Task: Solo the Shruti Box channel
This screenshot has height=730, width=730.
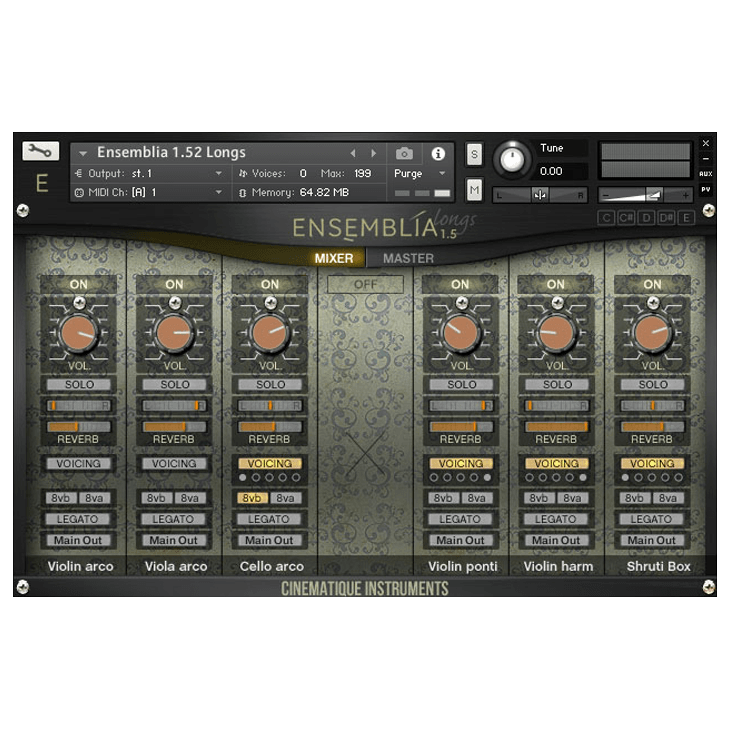Action: [653, 385]
